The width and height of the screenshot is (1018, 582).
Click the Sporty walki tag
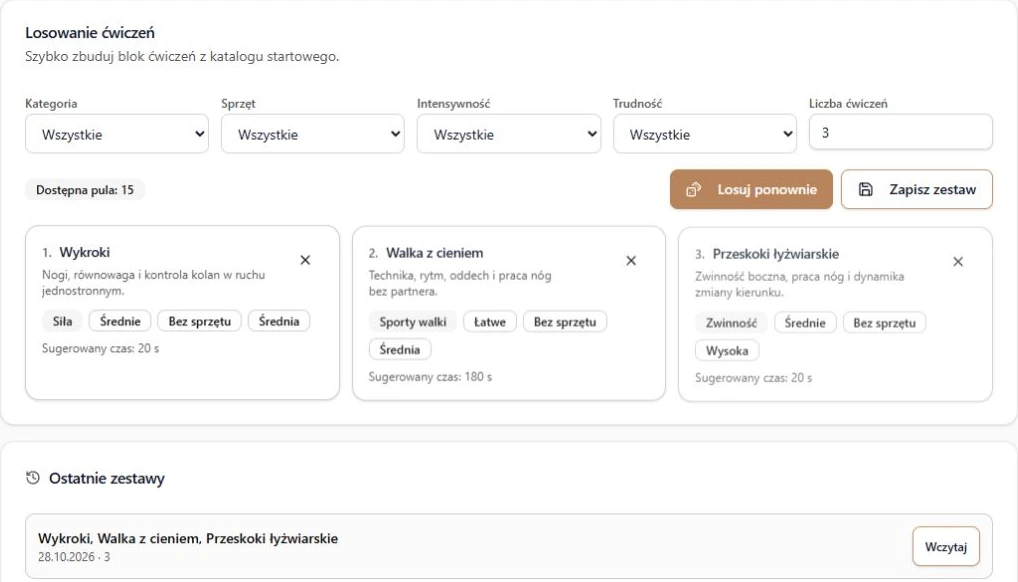tap(413, 322)
